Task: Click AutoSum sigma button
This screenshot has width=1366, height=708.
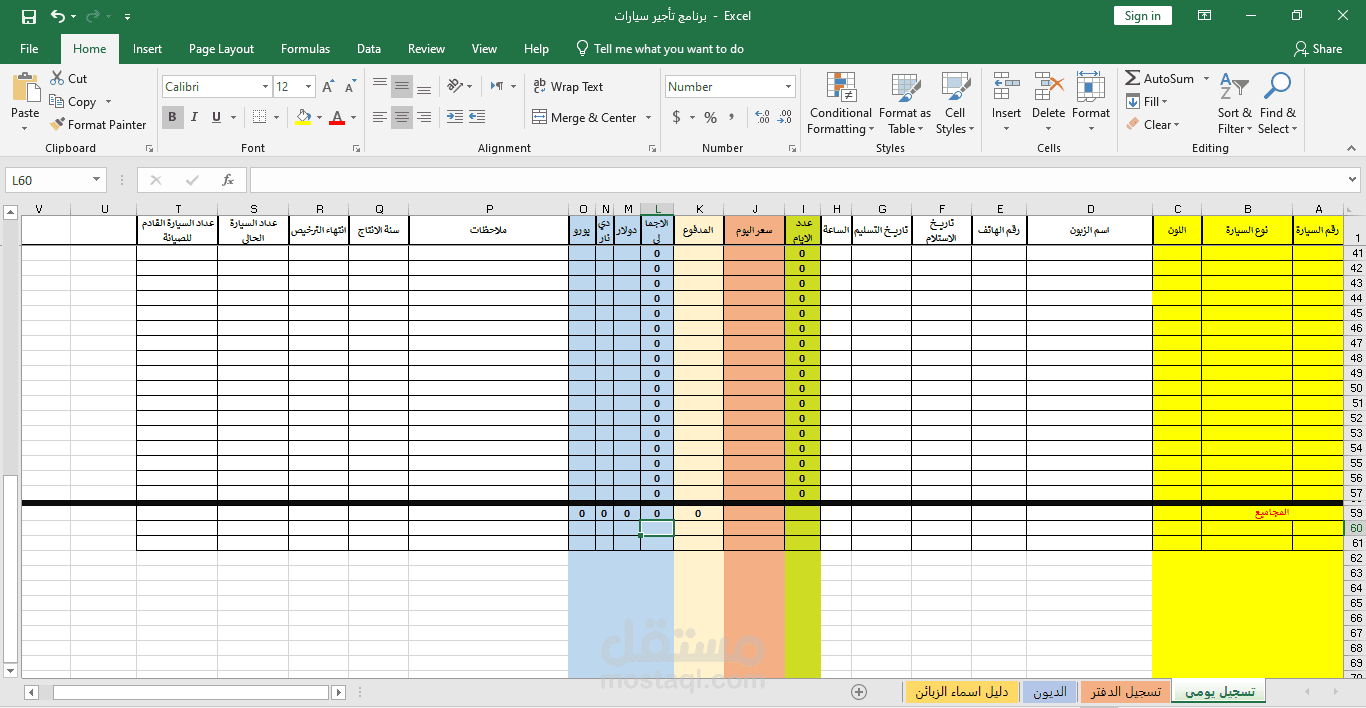Action: [x=1160, y=78]
